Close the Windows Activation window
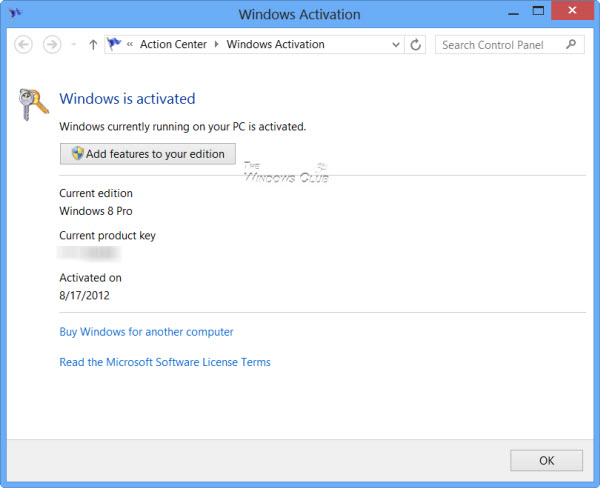600x488 pixels. coord(572,10)
